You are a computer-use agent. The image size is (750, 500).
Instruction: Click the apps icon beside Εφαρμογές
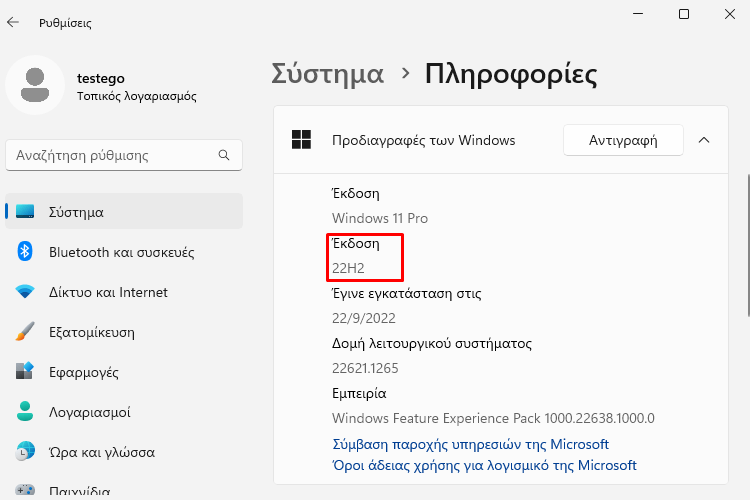pyautogui.click(x=25, y=371)
